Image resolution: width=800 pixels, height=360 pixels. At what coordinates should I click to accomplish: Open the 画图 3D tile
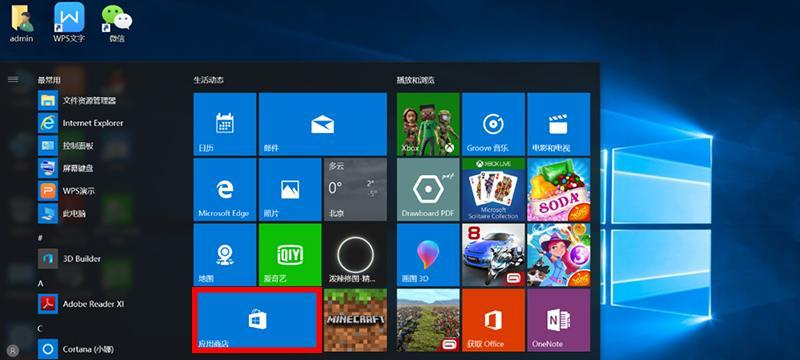click(428, 254)
